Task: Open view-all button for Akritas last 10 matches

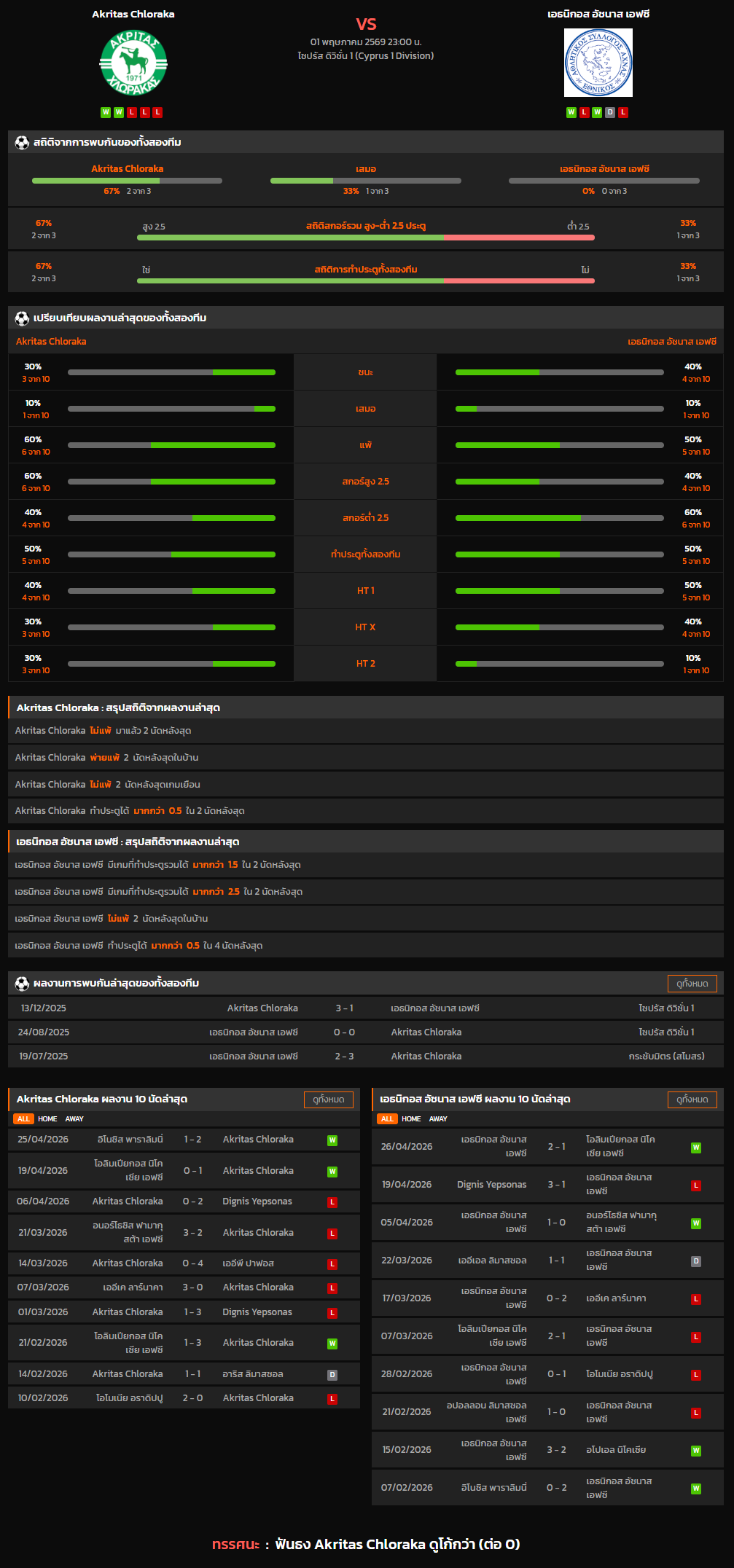Action: tap(329, 1099)
